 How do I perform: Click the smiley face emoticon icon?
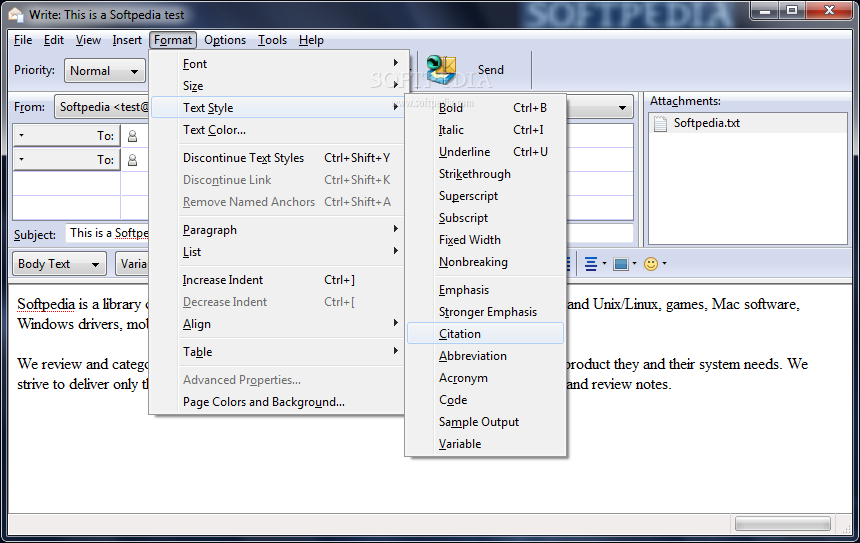pyautogui.click(x=650, y=264)
